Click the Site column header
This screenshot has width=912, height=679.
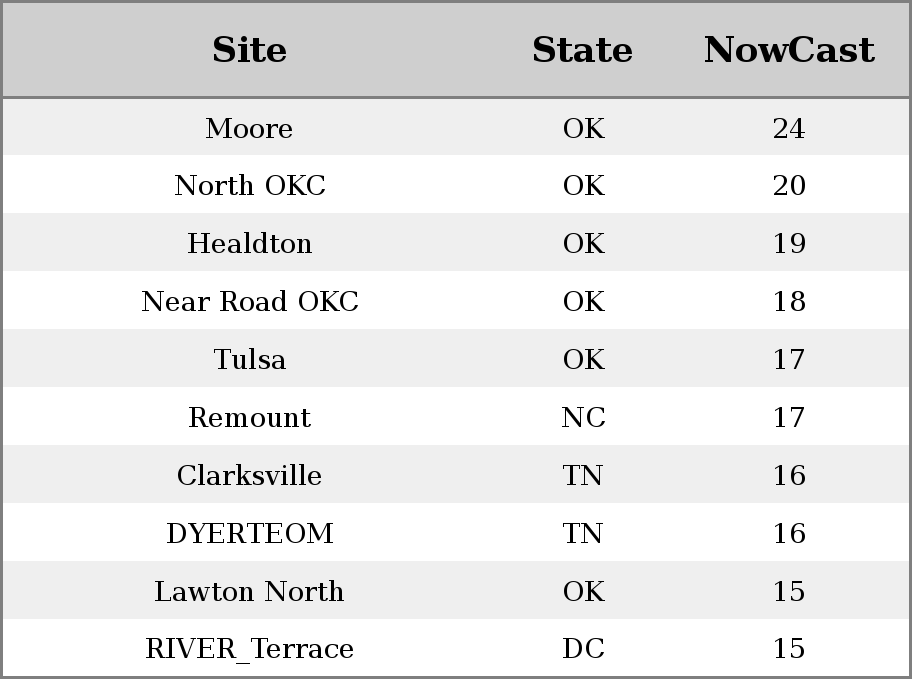pos(249,50)
